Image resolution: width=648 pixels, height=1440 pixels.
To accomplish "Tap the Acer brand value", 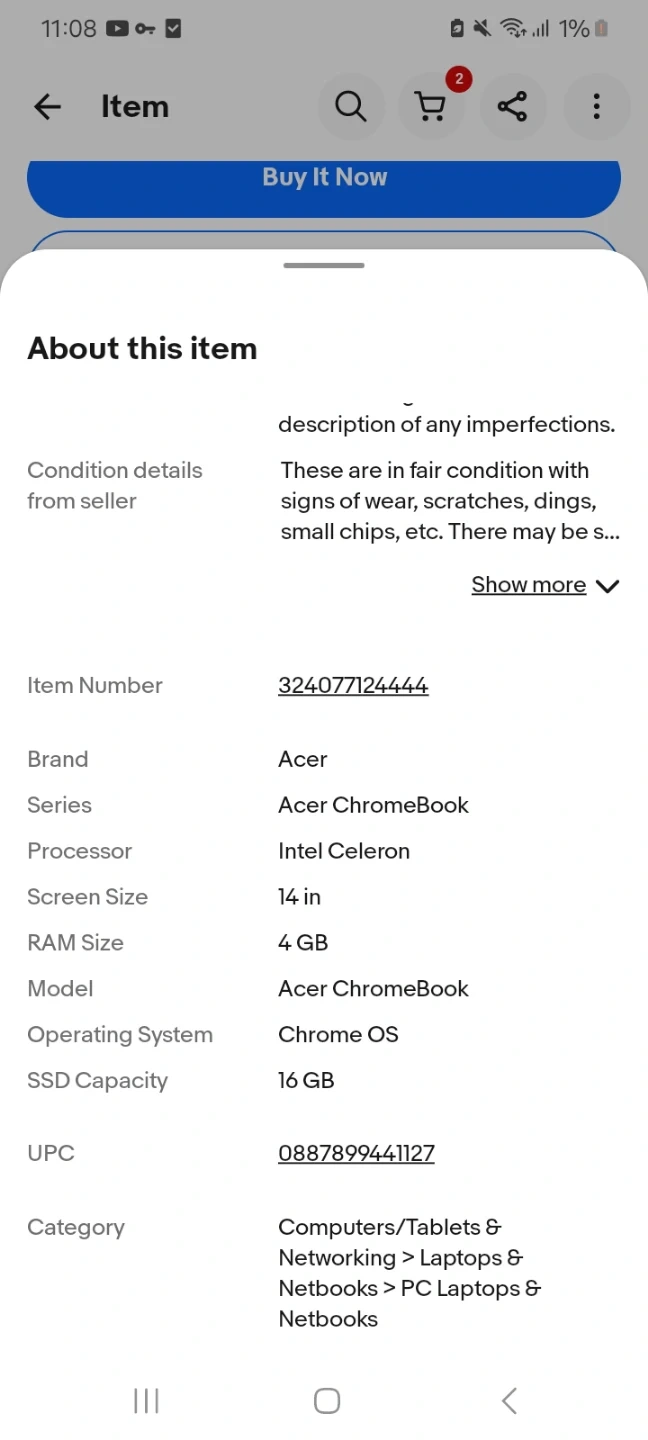I will (303, 759).
